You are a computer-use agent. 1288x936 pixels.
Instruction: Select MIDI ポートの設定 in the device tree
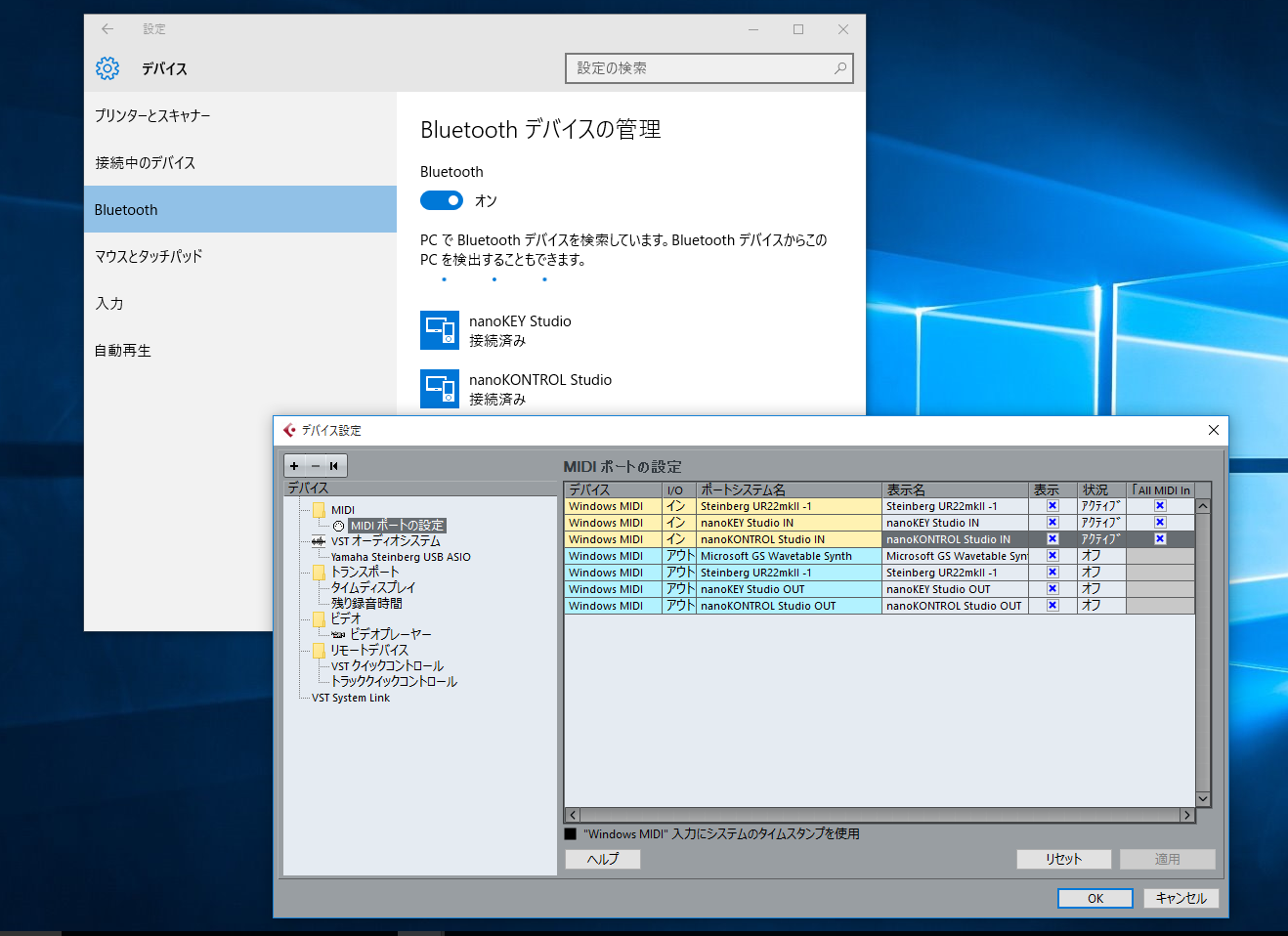click(397, 526)
